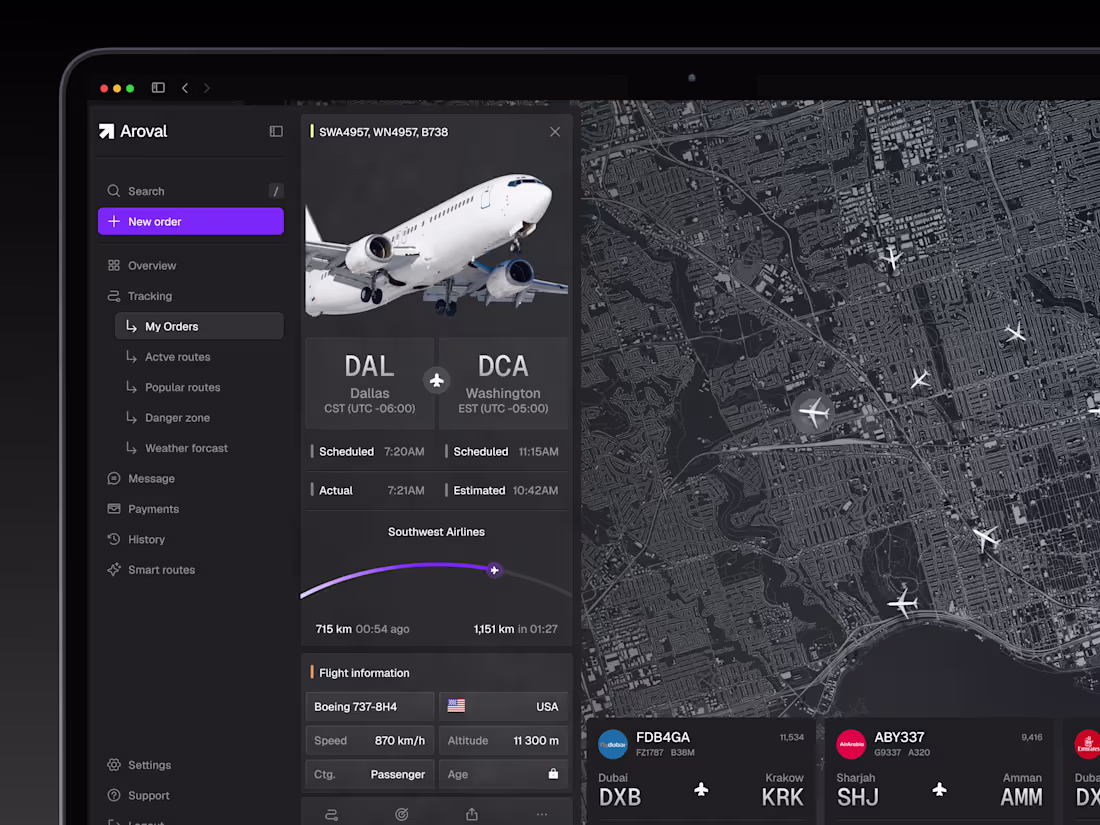Click the Speed 870 km/h field
Image resolution: width=1100 pixels, height=825 pixels.
(370, 740)
